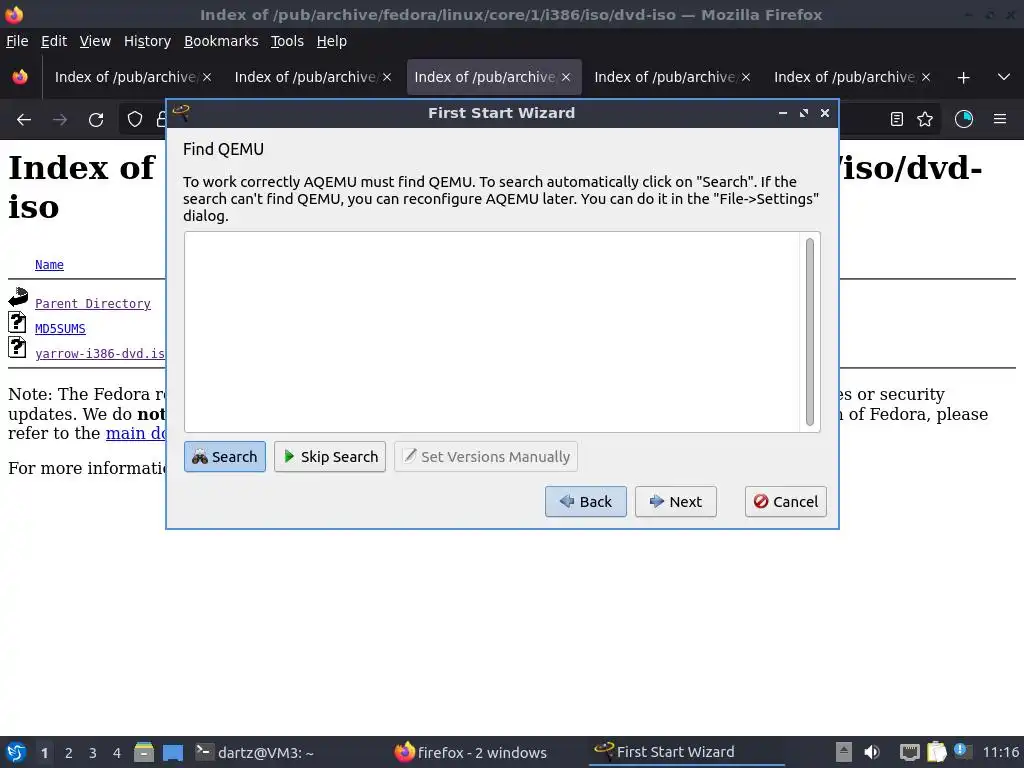Viewport: 1024px width, 768px height.
Task: Open the volume control in the system tray
Action: point(872,752)
